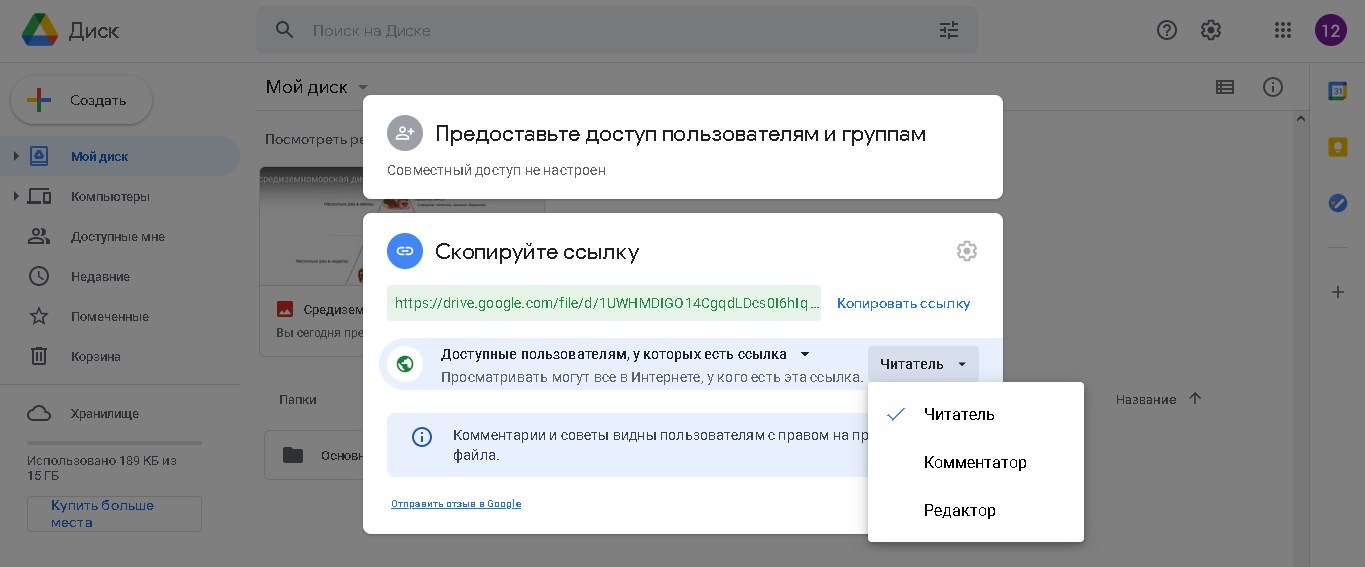Choose Комментатор from role menu
The image size is (1365, 567).
click(974, 462)
